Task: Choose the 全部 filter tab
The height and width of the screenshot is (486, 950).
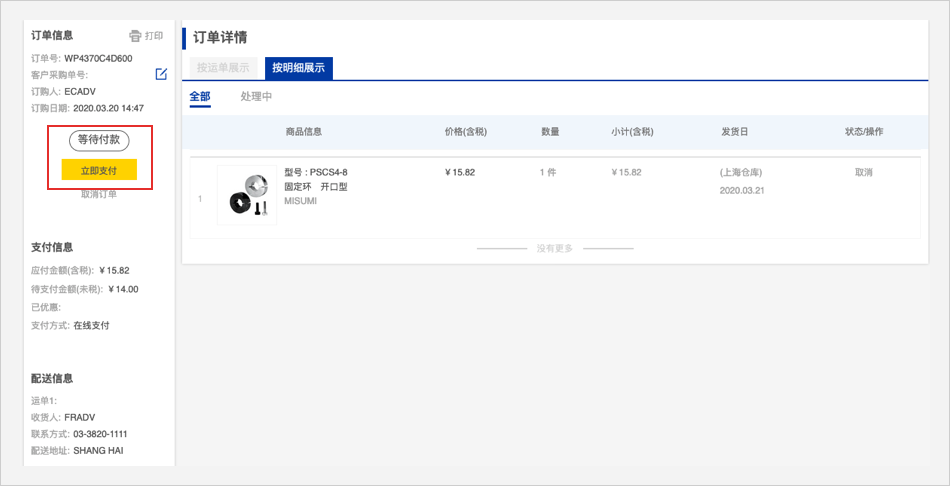Action: click(200, 97)
